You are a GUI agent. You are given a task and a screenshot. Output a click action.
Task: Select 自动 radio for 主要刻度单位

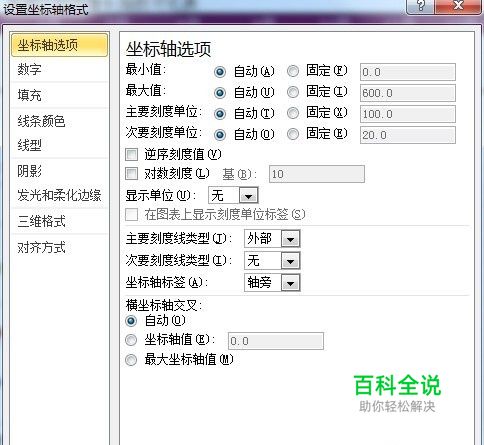pos(220,114)
